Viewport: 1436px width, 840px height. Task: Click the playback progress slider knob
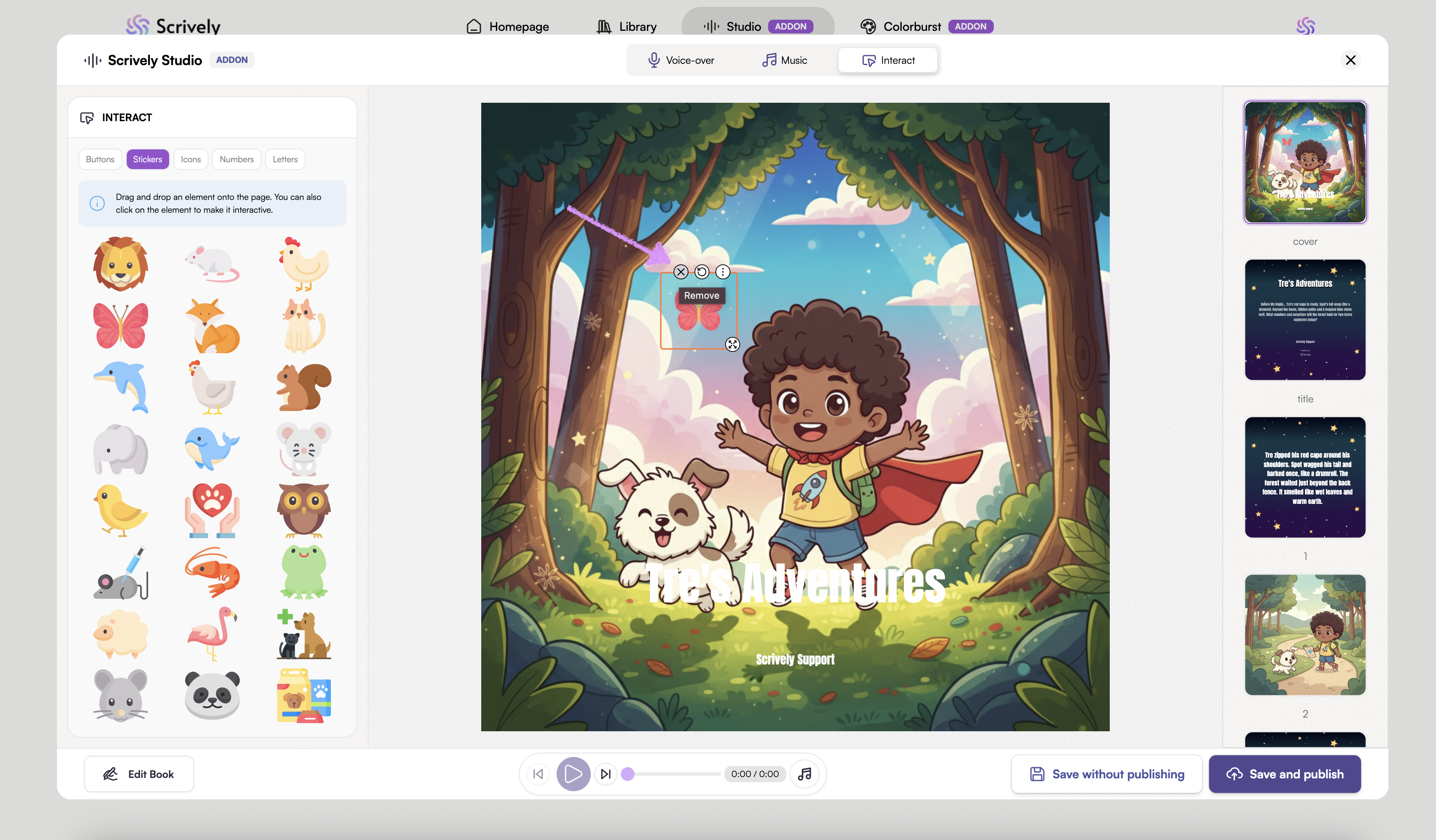coord(627,774)
